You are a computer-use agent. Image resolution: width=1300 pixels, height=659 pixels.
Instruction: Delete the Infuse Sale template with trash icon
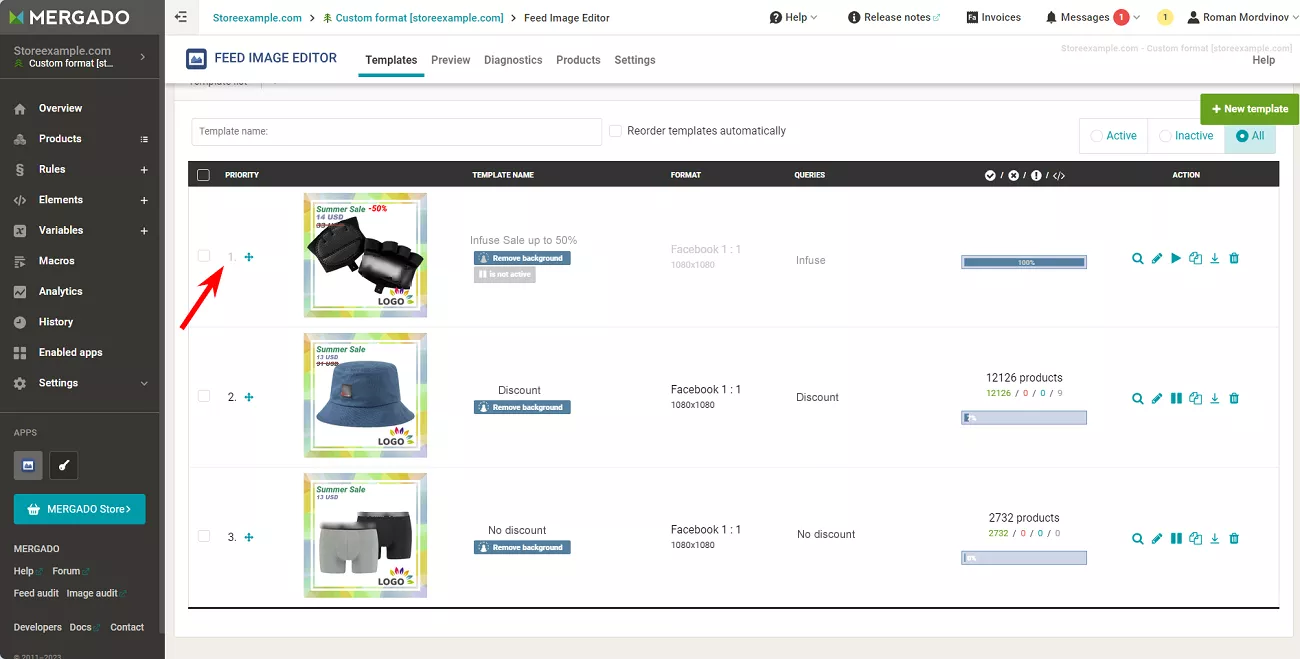point(1234,258)
